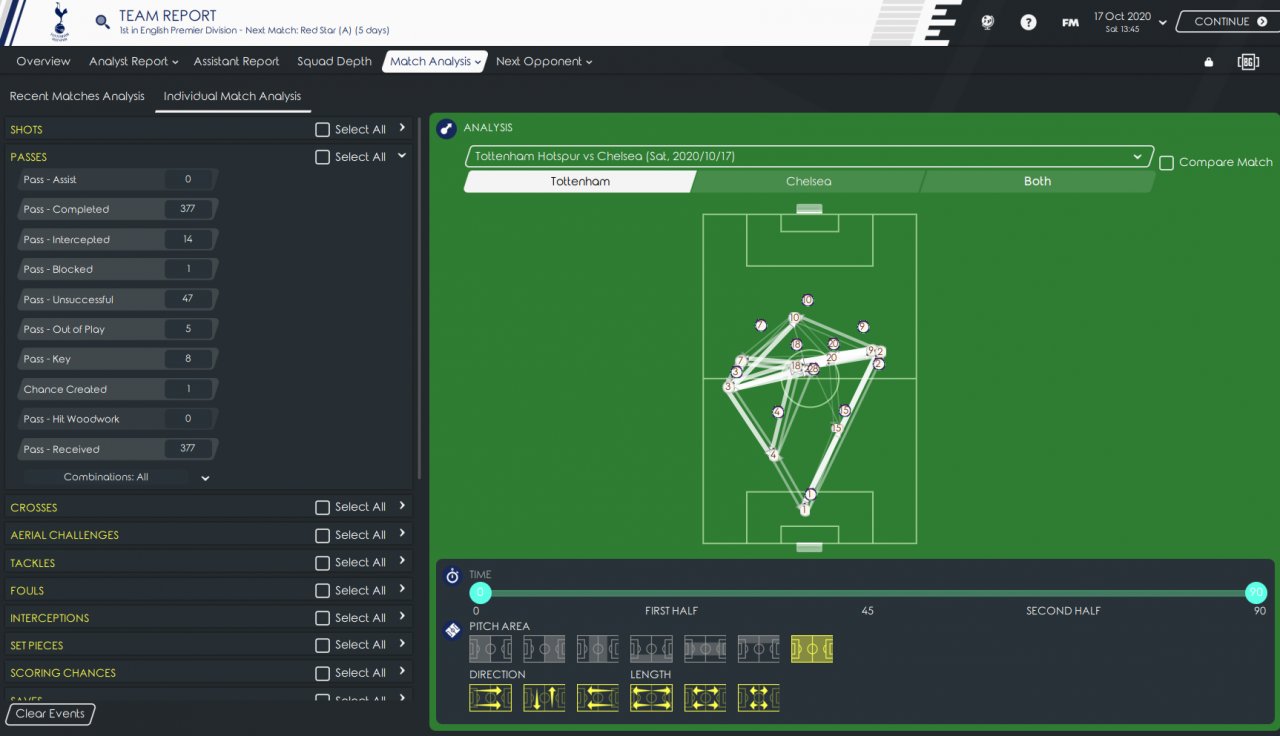Click the Analysis panel header icon
The height and width of the screenshot is (736, 1280).
tap(447, 128)
